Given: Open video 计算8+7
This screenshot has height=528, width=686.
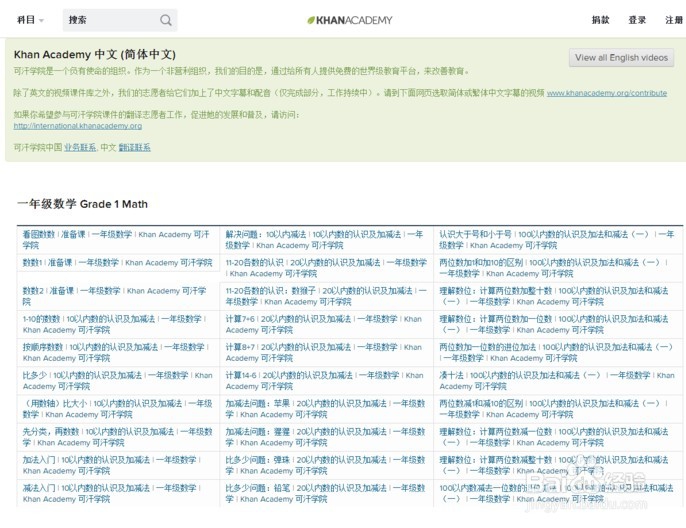Looking at the screenshot, I should (x=324, y=353).
